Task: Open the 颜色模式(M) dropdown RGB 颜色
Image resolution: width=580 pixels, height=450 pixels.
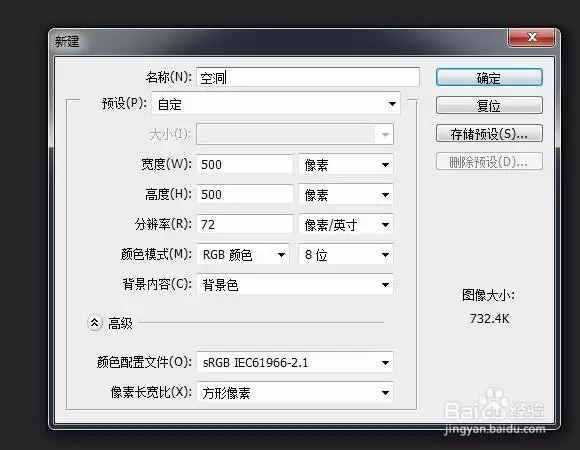Action: pos(243,254)
